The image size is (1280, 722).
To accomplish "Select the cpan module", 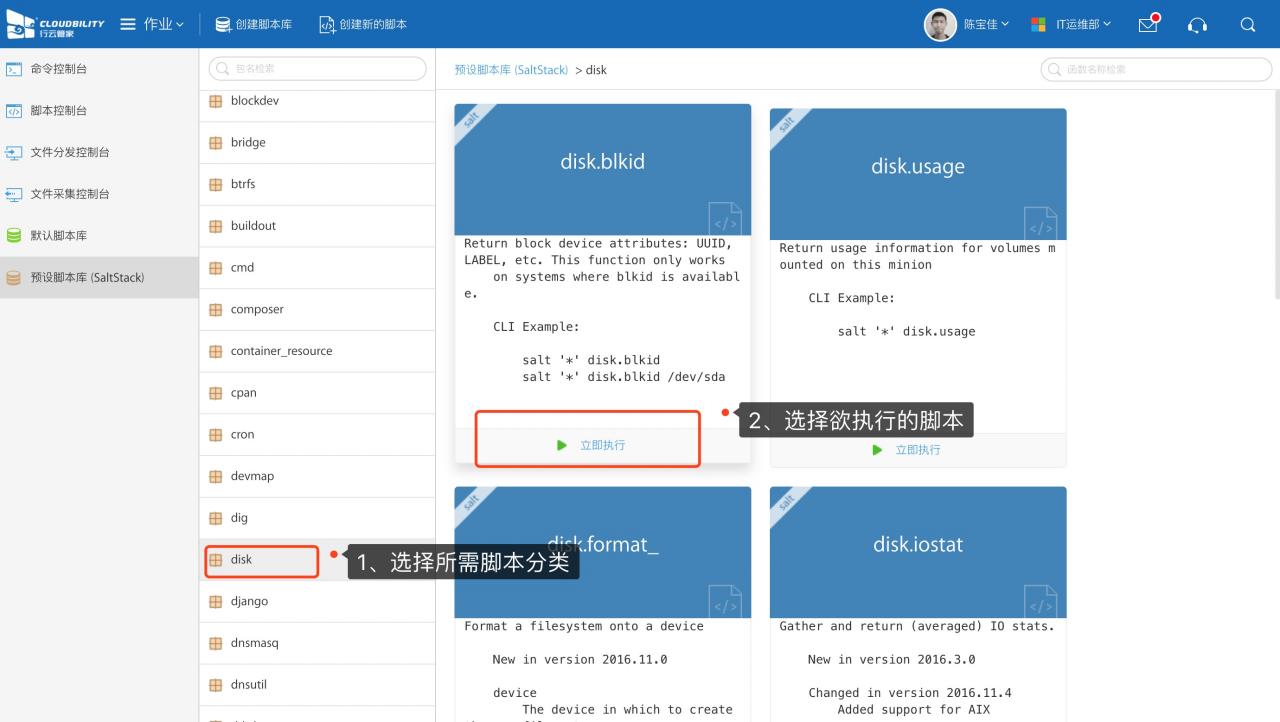I will (x=317, y=393).
